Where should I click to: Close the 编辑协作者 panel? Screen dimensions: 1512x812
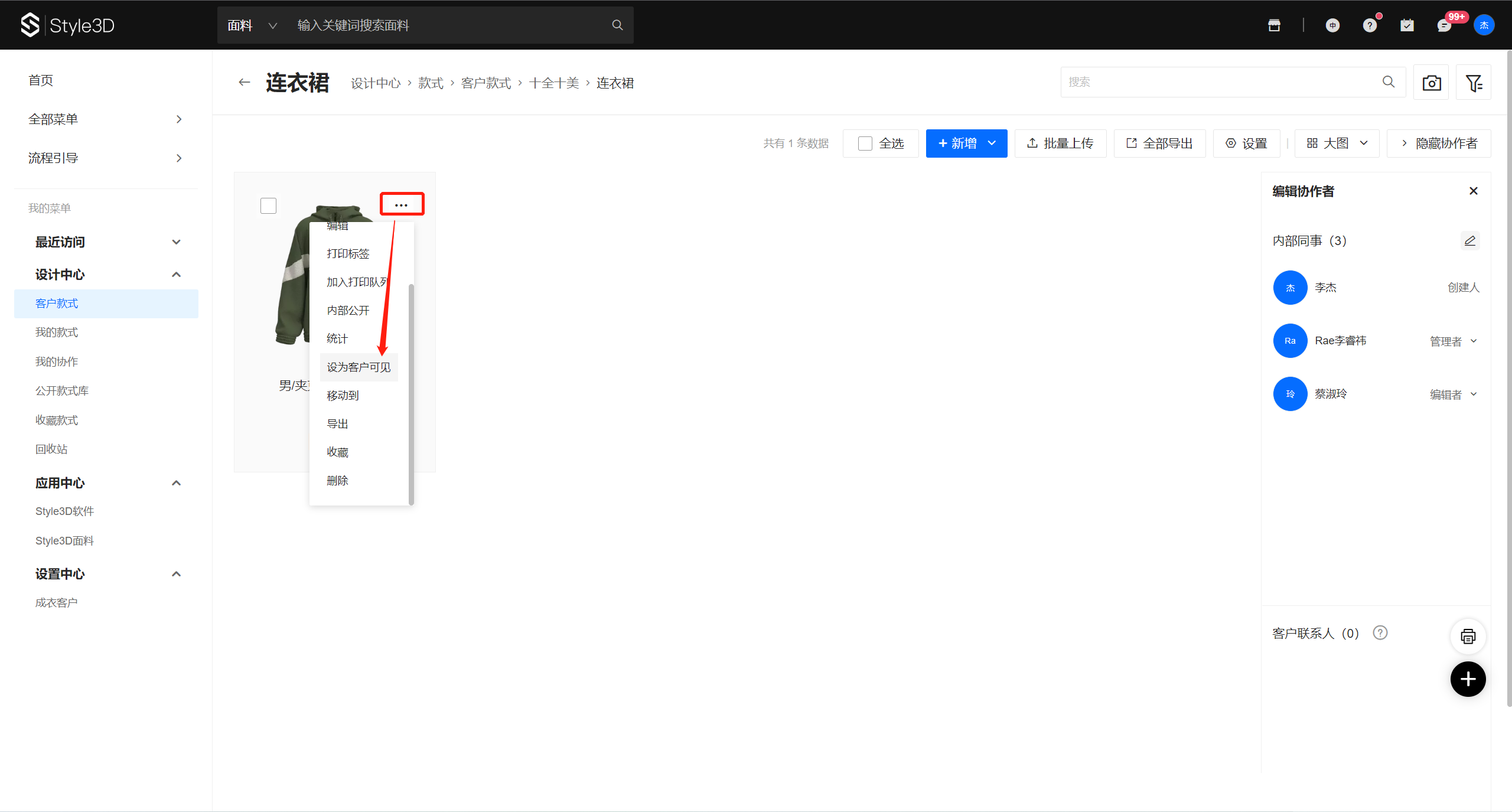(x=1473, y=191)
